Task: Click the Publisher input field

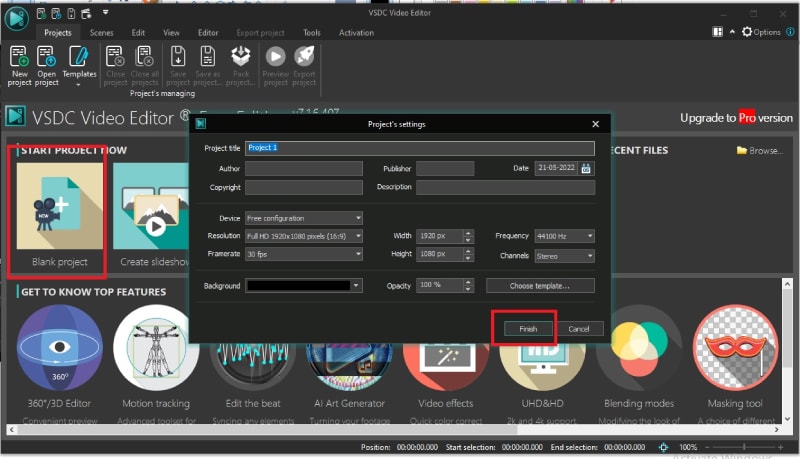Action: click(x=445, y=168)
